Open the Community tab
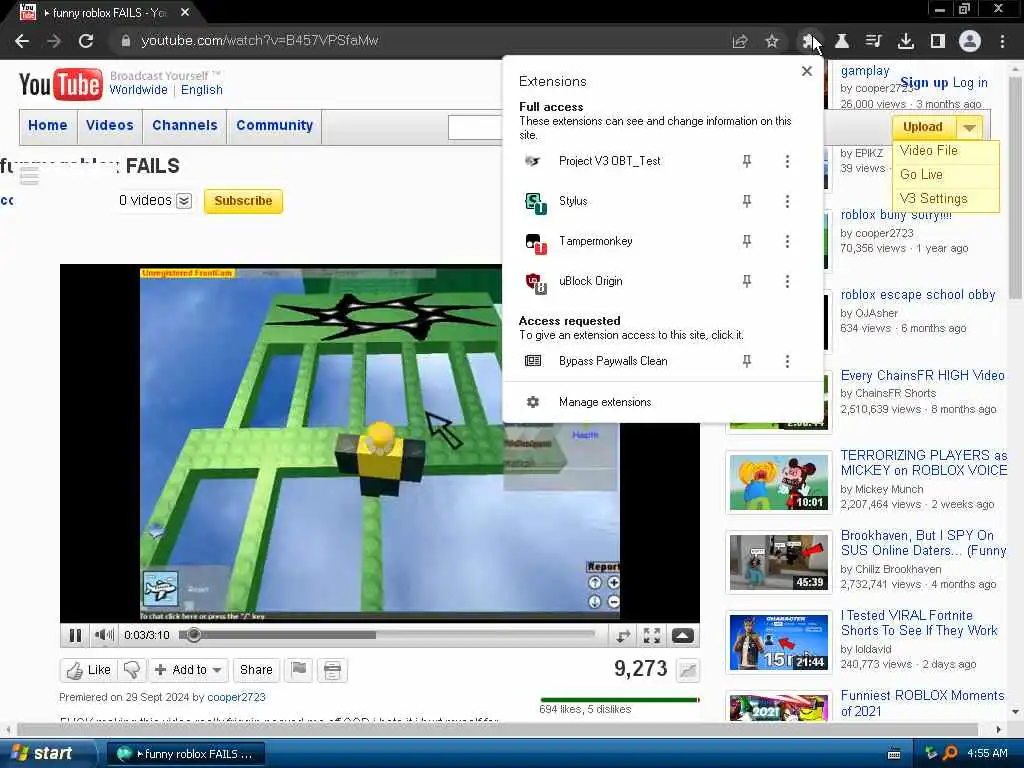Viewport: 1024px width, 768px height. coord(275,125)
